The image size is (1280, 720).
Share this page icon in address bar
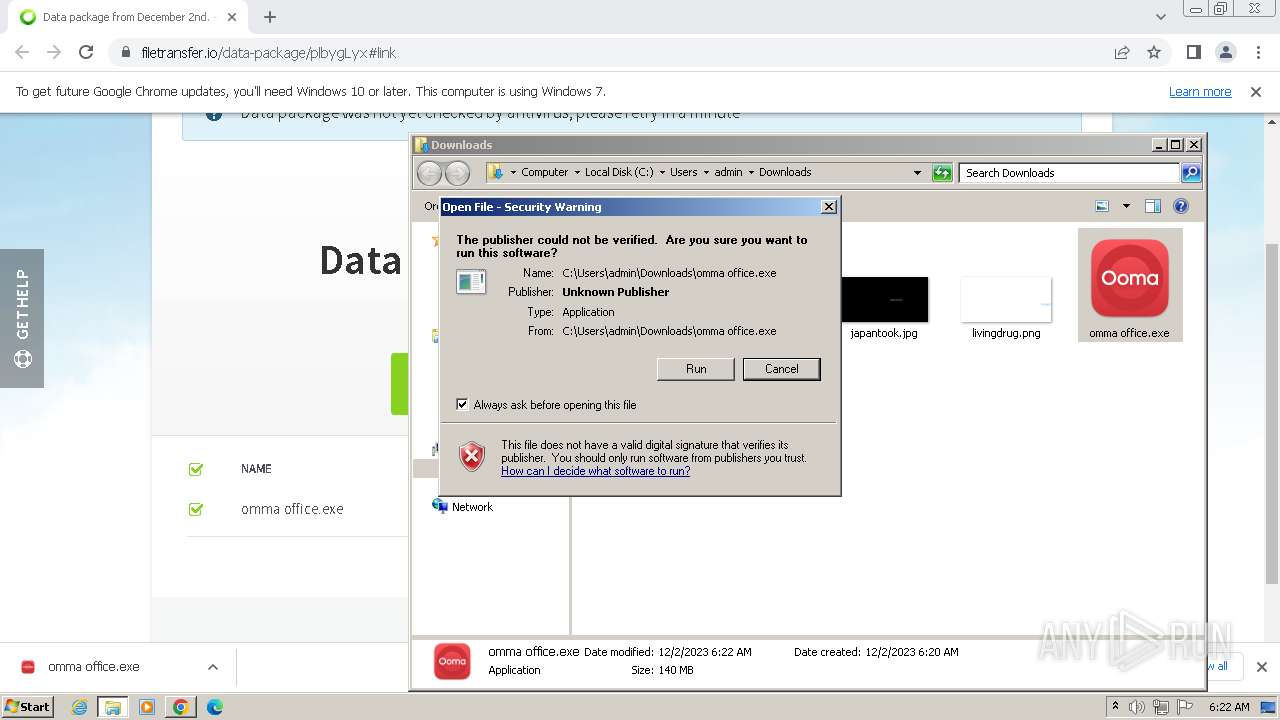[1122, 52]
